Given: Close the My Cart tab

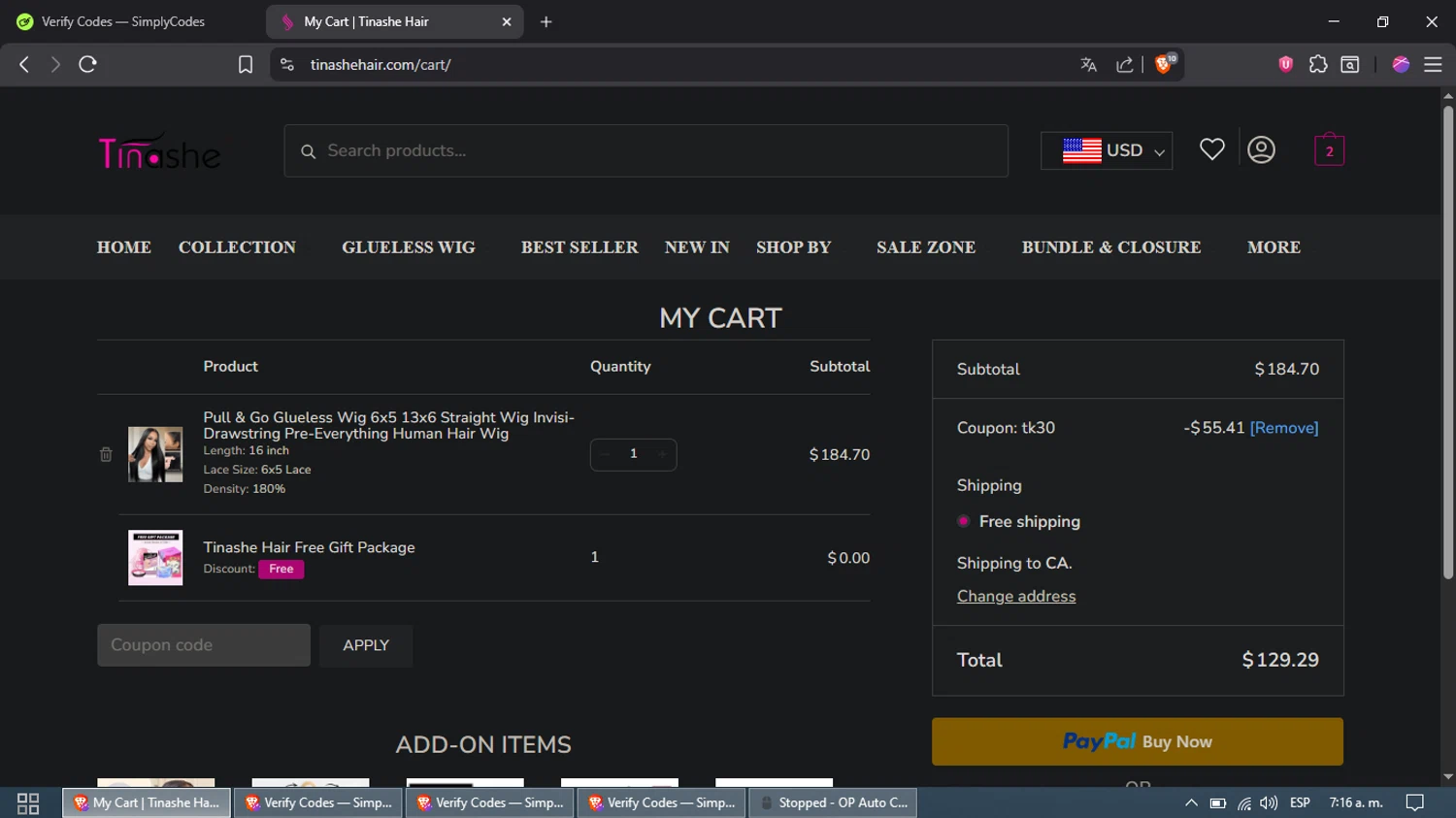Looking at the screenshot, I should pyautogui.click(x=506, y=21).
